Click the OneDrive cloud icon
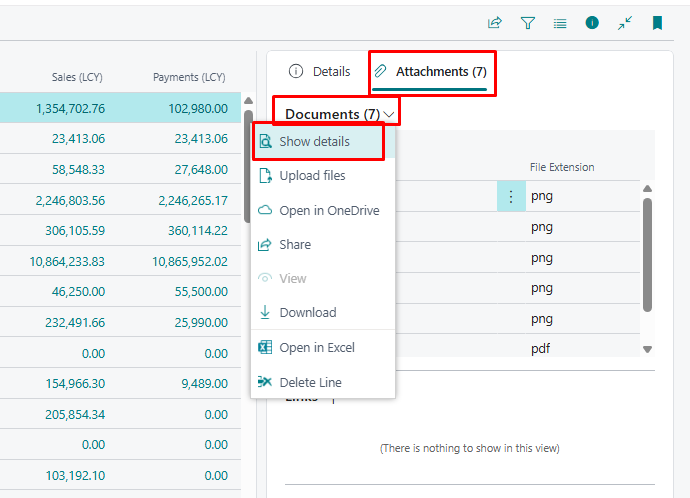 (x=265, y=210)
